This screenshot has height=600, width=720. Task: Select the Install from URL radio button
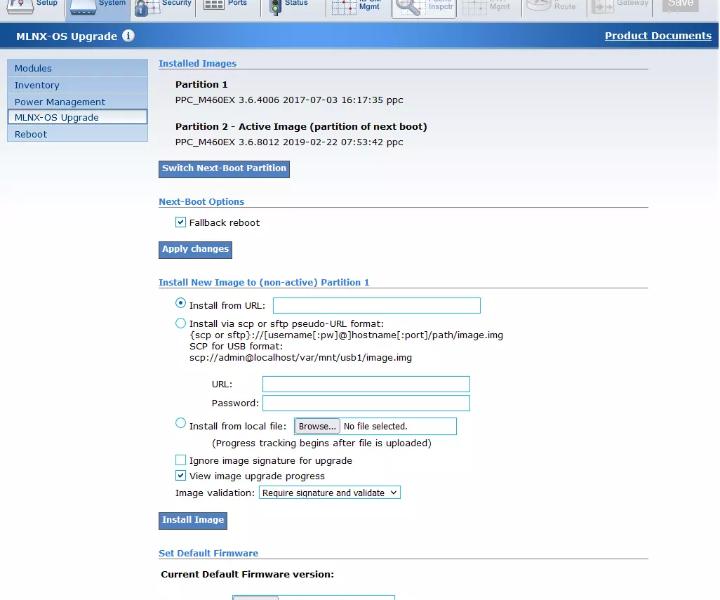pyautogui.click(x=180, y=303)
